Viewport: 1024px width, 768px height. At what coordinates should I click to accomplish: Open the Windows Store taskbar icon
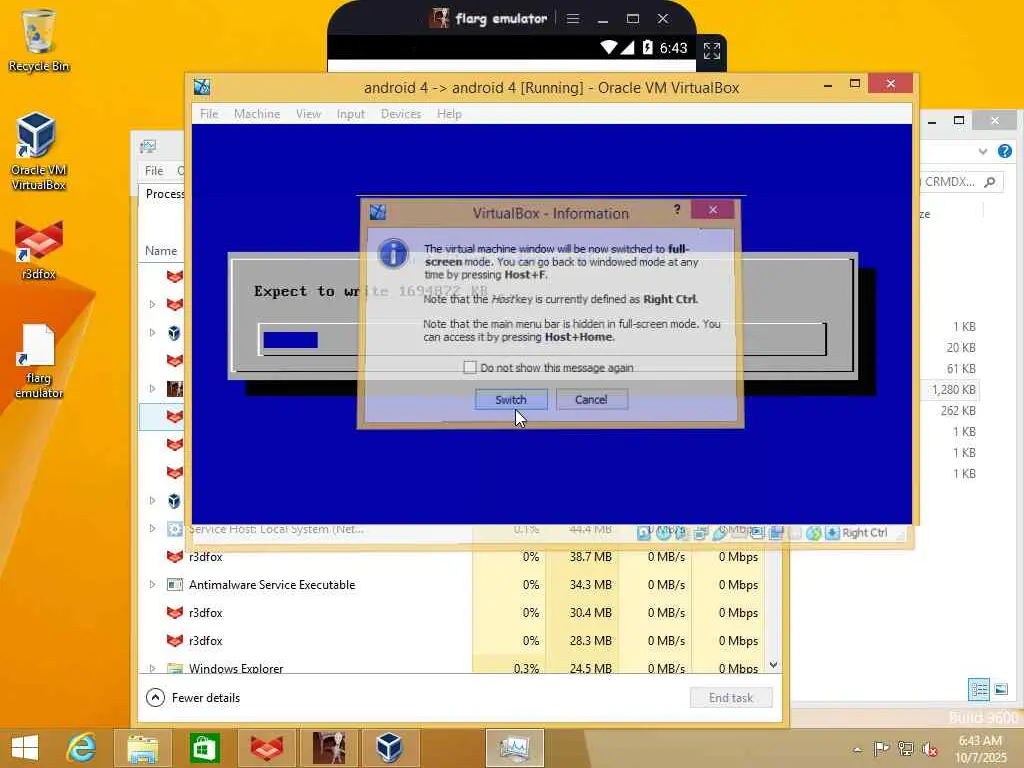[x=204, y=748]
